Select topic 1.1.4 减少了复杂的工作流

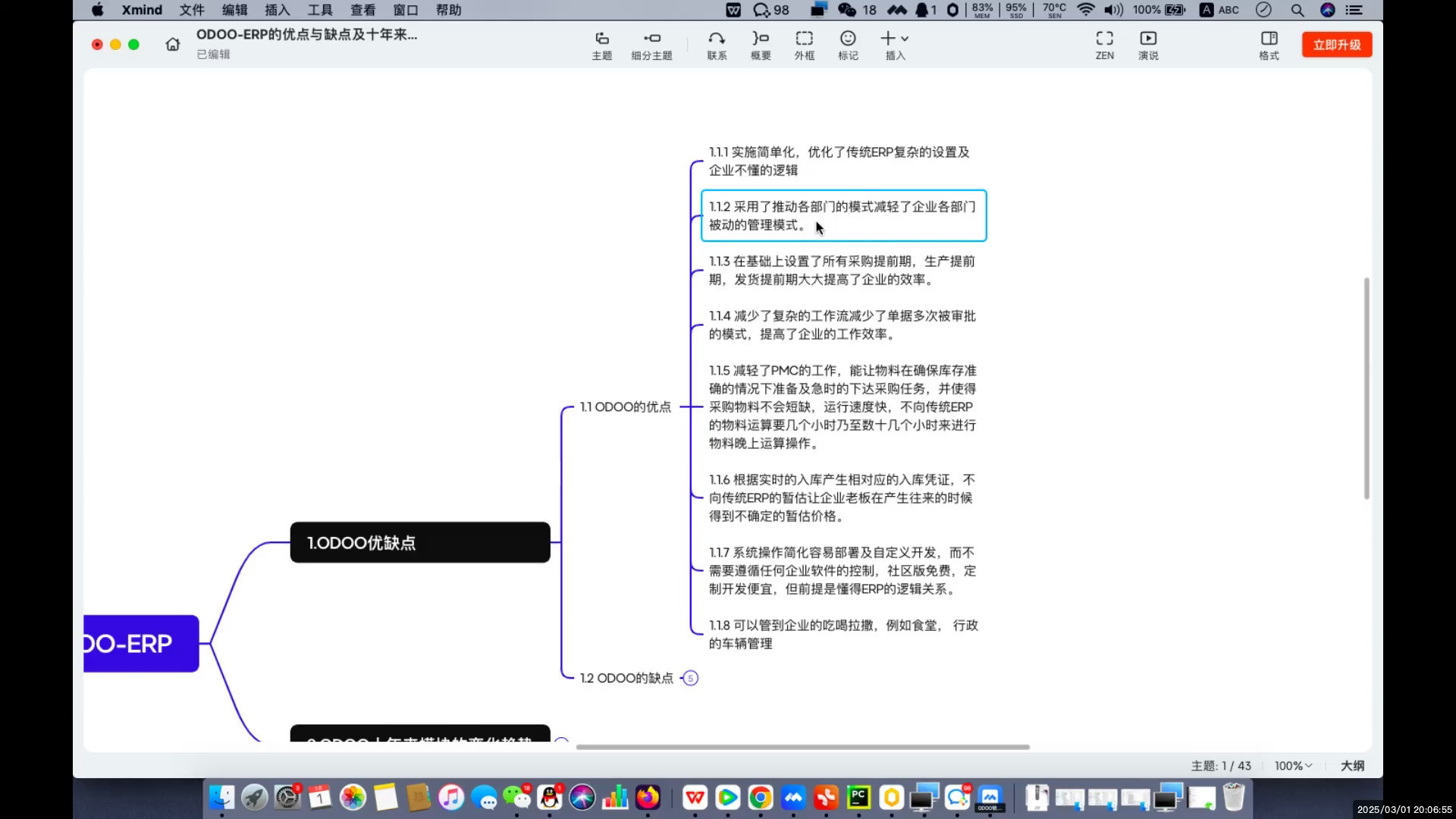[843, 325]
